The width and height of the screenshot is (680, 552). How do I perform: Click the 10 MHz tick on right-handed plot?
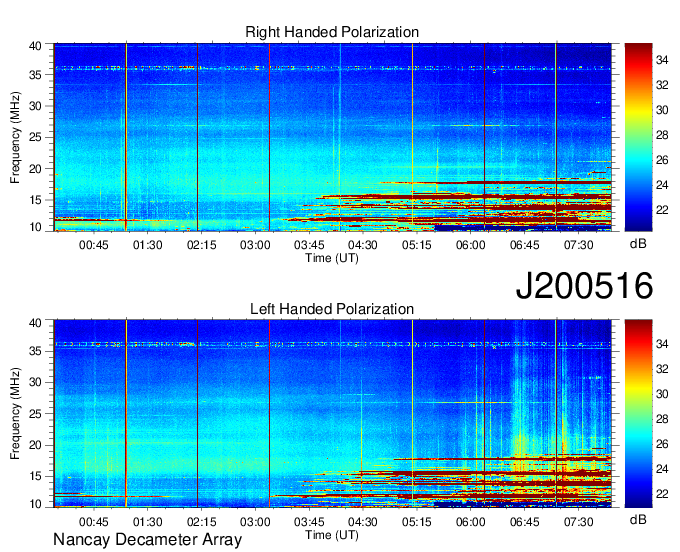click(36, 227)
